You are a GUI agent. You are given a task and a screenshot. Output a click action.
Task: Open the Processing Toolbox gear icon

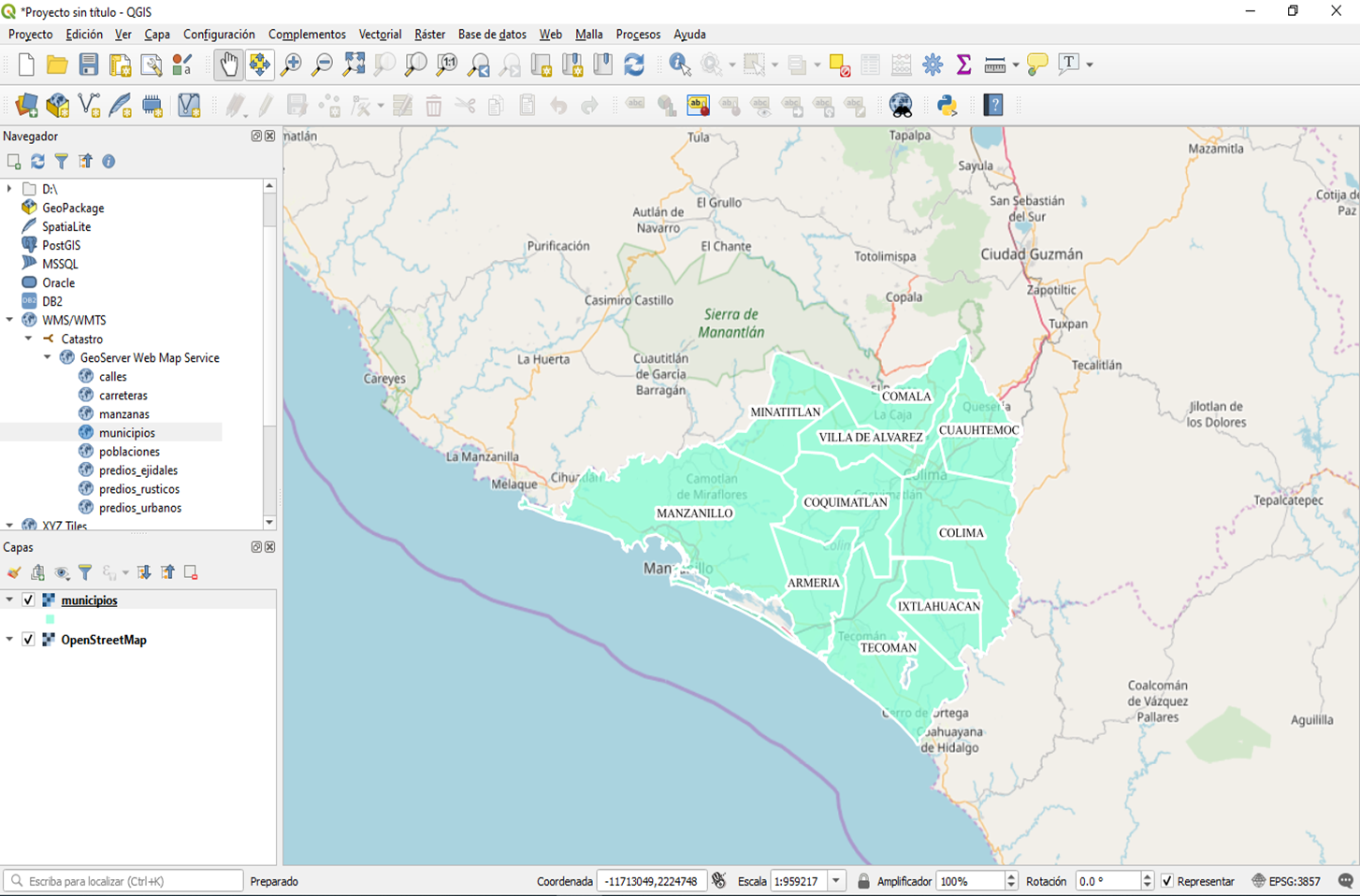[933, 65]
